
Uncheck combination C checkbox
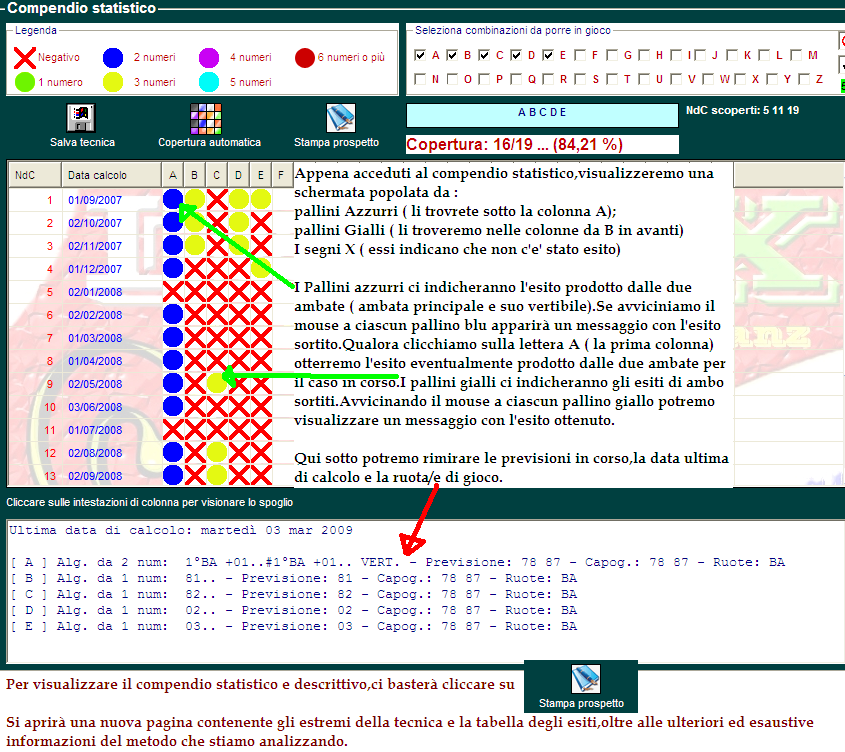point(484,55)
